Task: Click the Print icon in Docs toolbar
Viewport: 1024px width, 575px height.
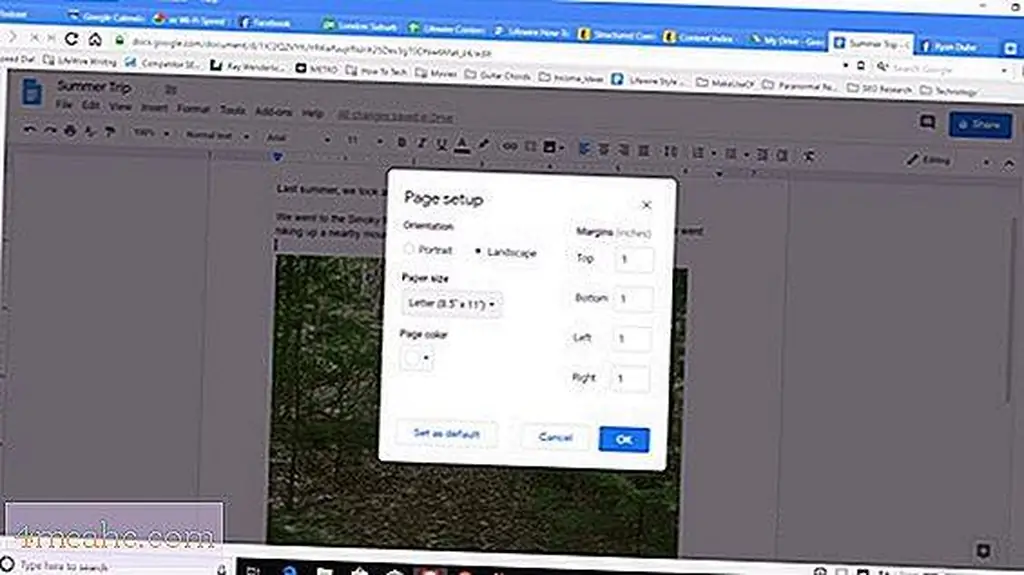Action: [x=70, y=131]
